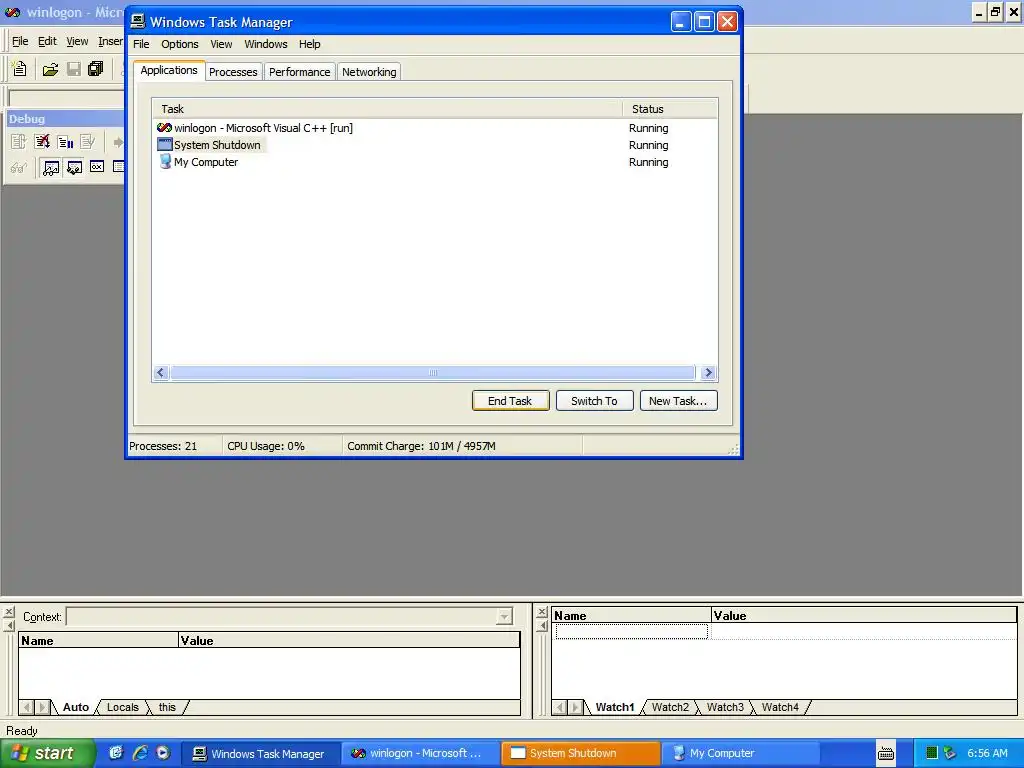Click the End Task button
Screen dimensions: 1024x768
(x=510, y=401)
